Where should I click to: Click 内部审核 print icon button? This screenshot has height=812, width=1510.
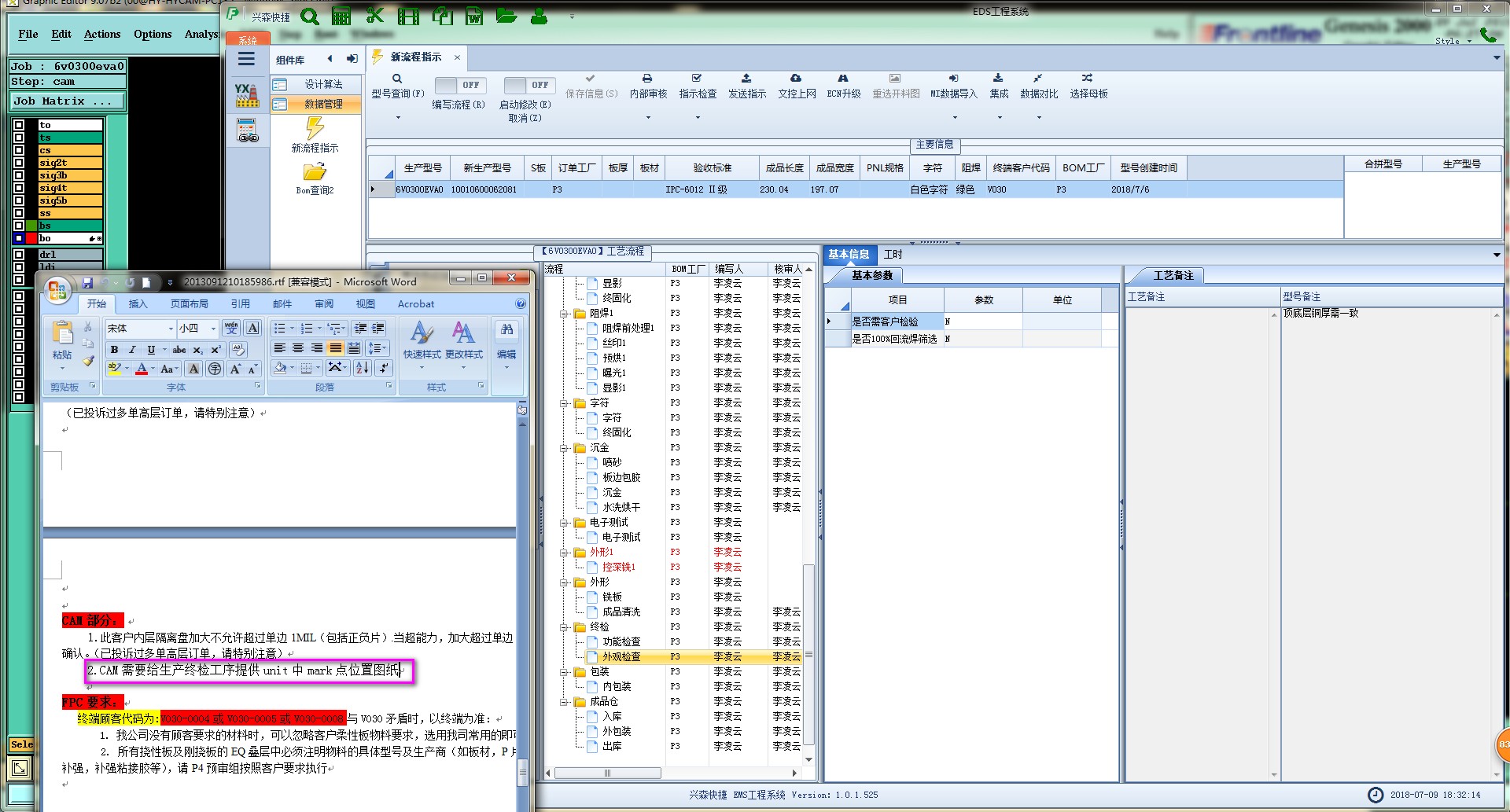(648, 86)
